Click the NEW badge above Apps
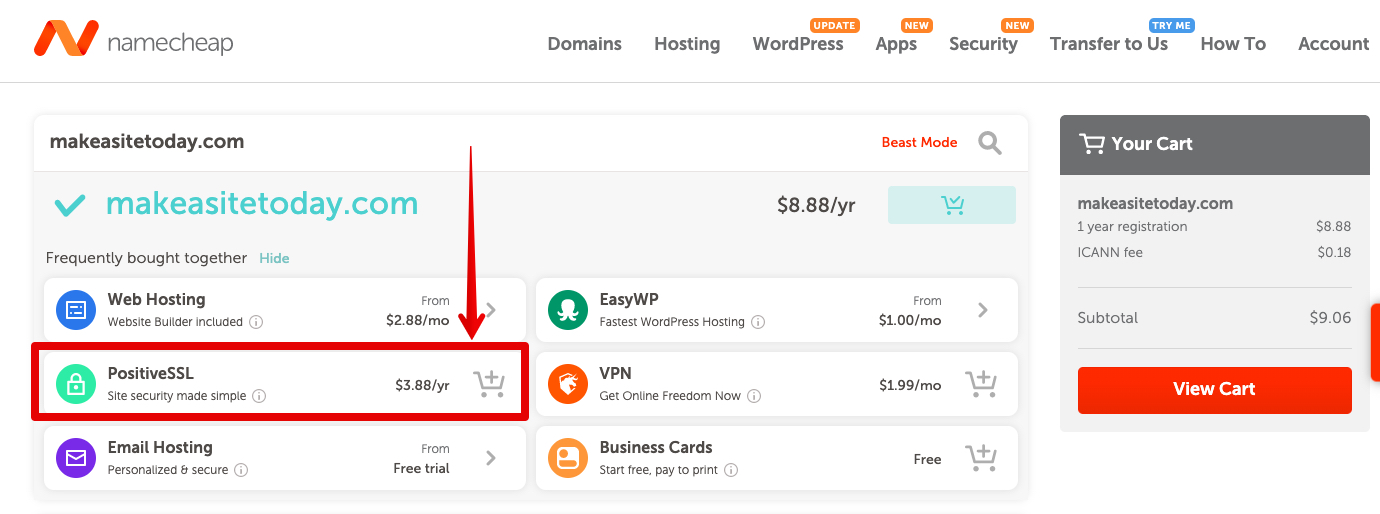The height and width of the screenshot is (514, 1380). click(x=917, y=25)
